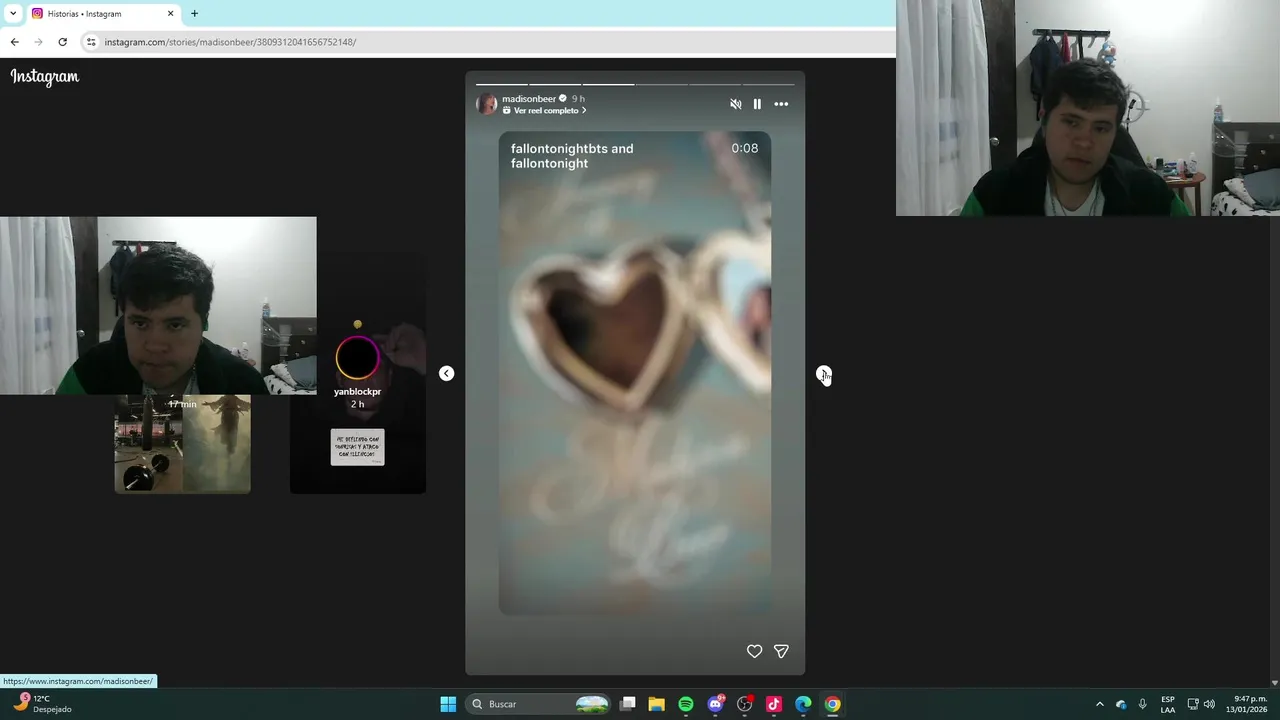The image size is (1280, 720).
Task: Open the story options three-dot menu
Action: (781, 104)
